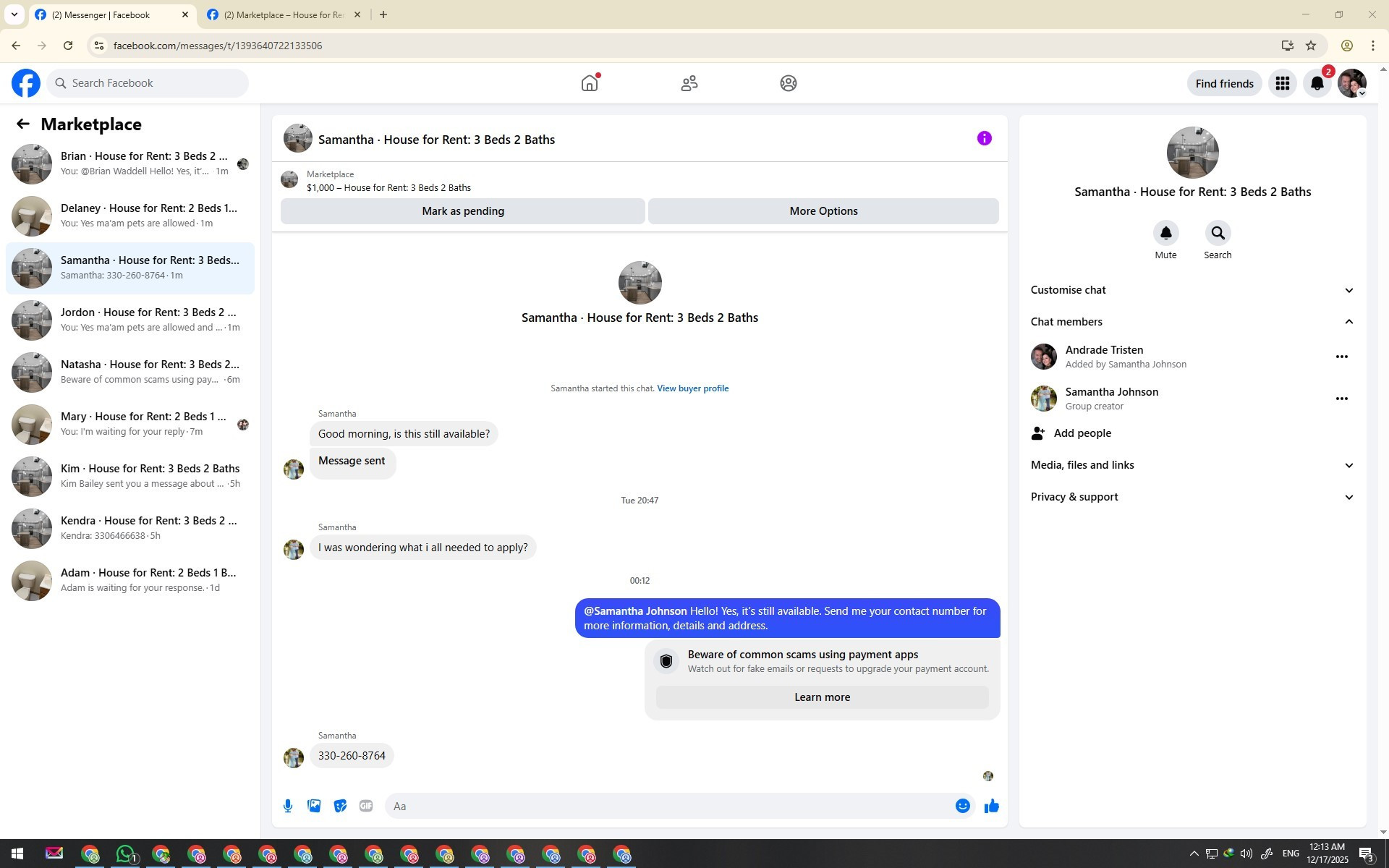1389x868 pixels.
Task: Open a new browser tab
Action: (383, 14)
